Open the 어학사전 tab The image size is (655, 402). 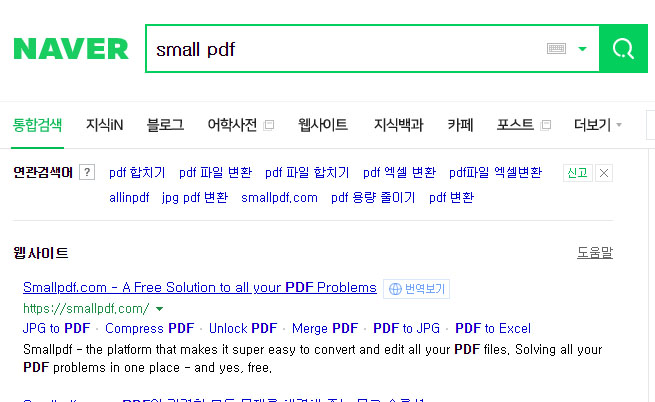(232, 125)
